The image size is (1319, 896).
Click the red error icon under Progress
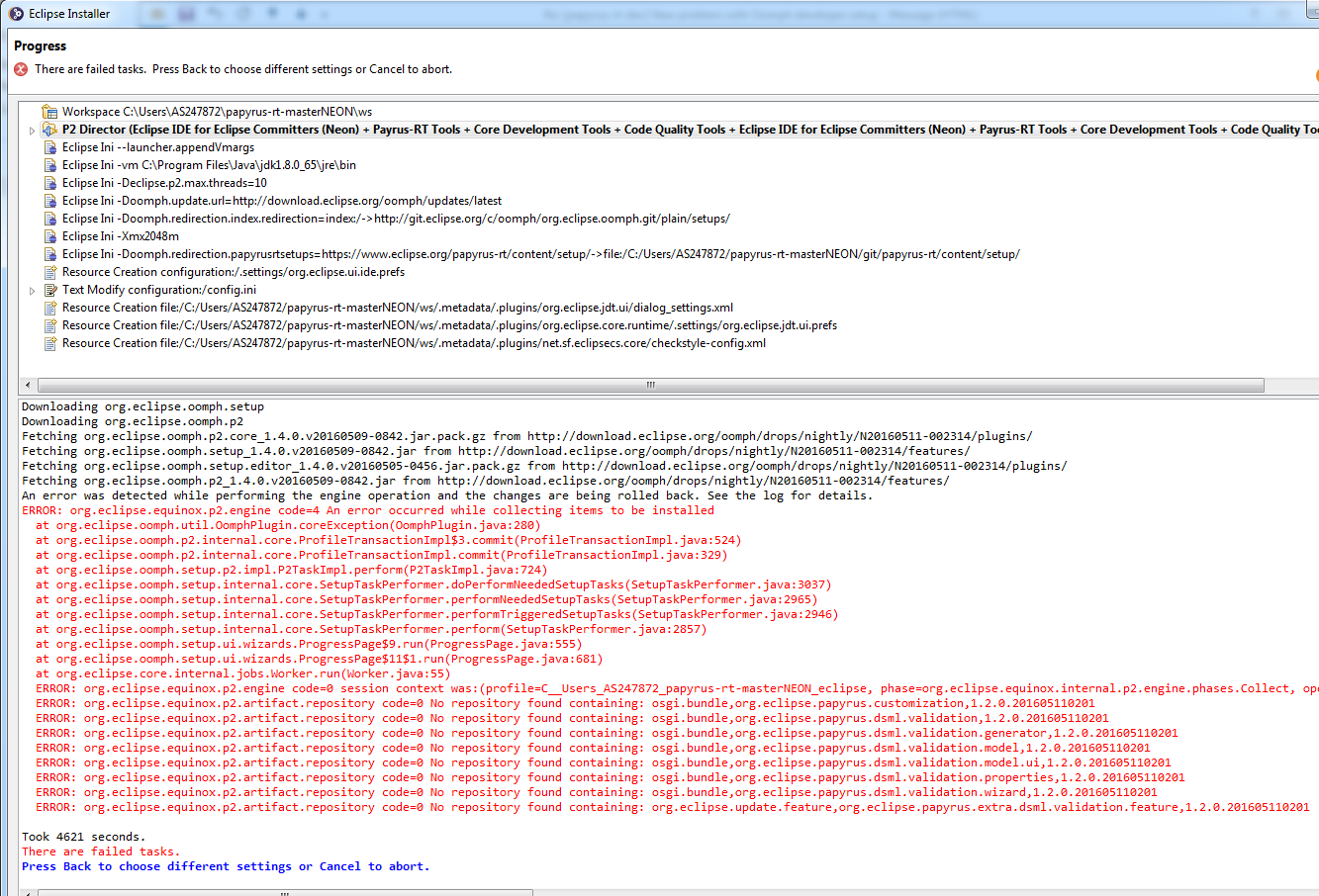point(21,69)
